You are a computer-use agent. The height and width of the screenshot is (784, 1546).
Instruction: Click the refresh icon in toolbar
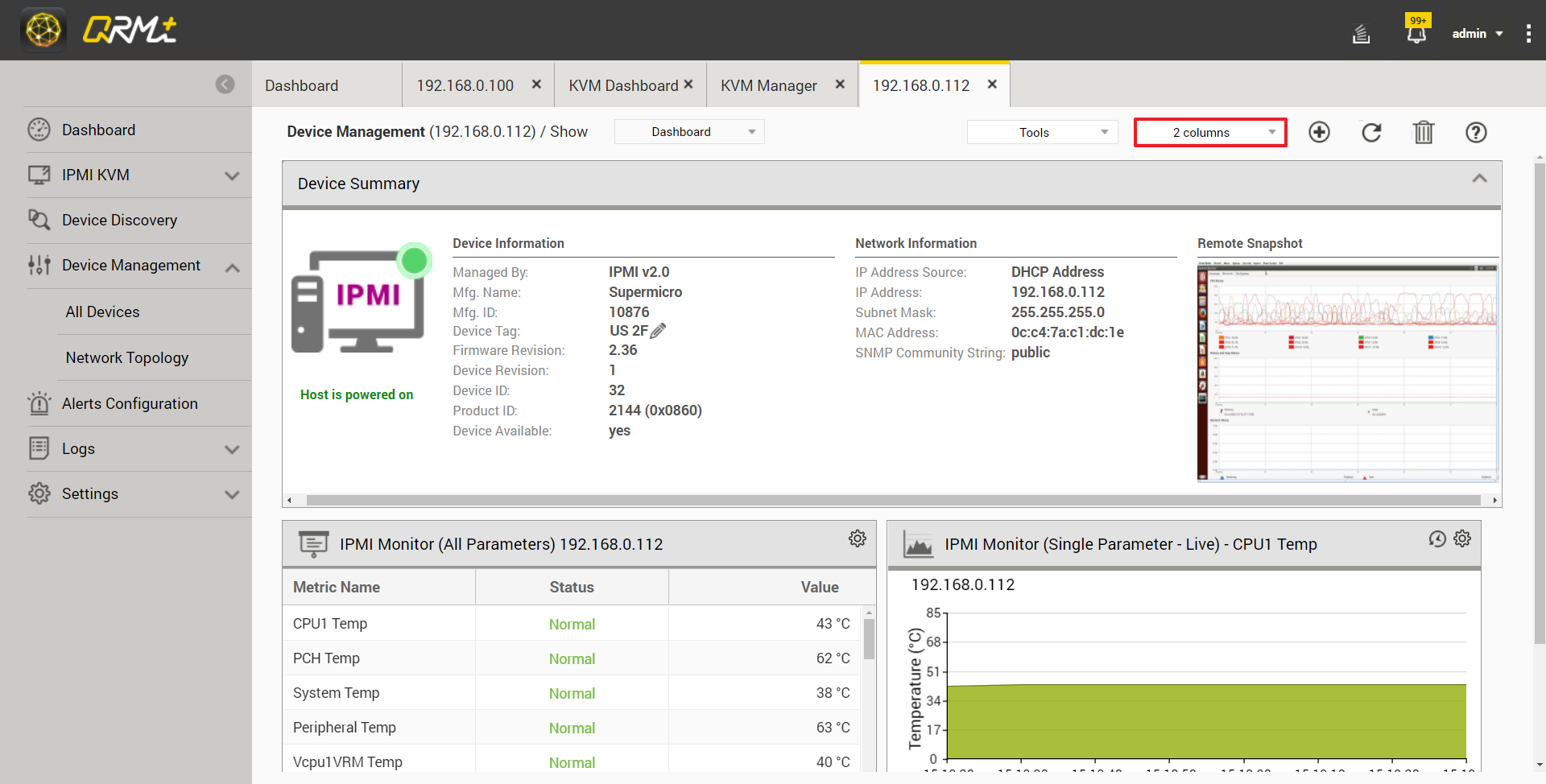[1371, 132]
